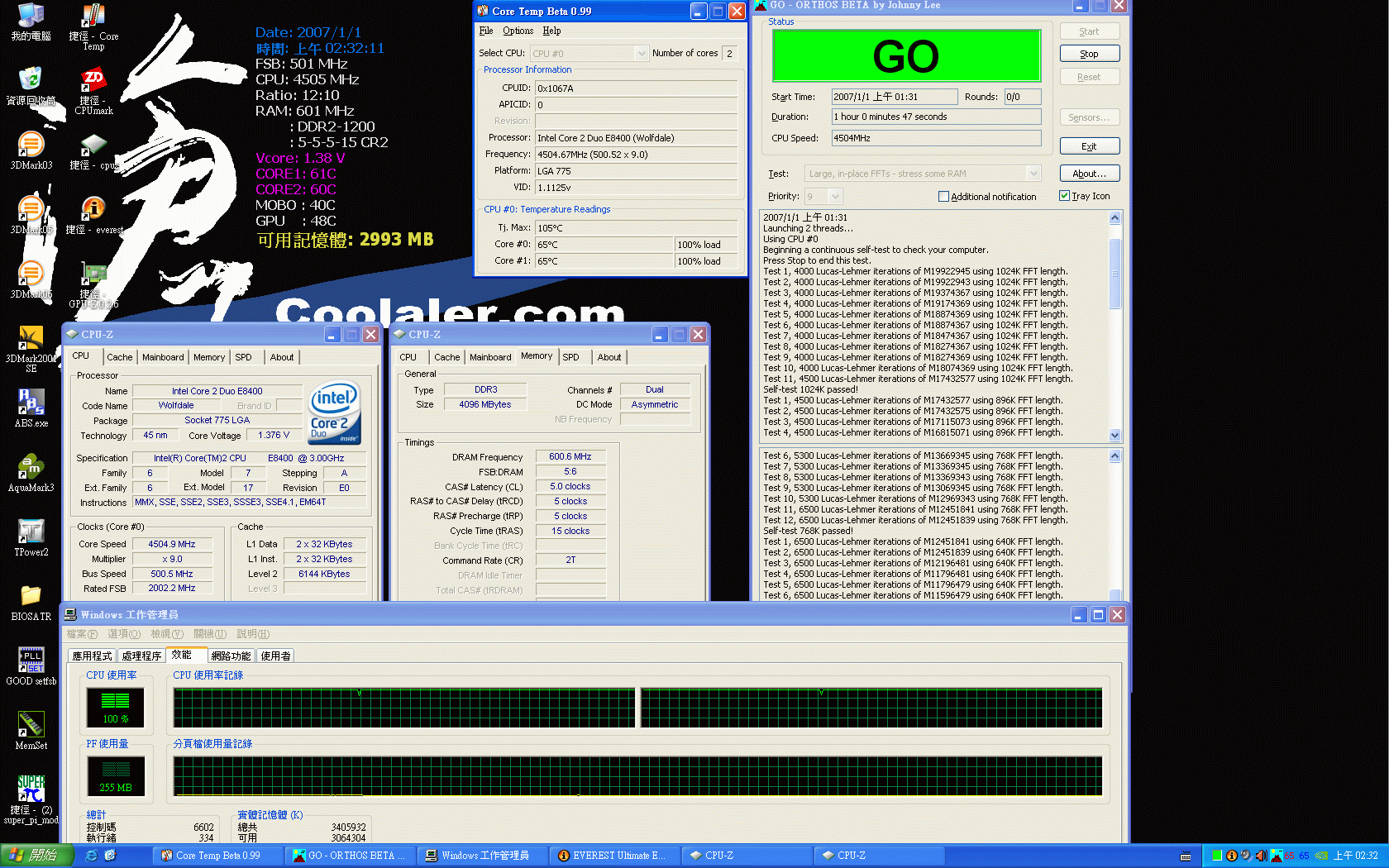Open the Help menu in Core Temp
Viewport: 1389px width, 868px height.
click(x=551, y=31)
